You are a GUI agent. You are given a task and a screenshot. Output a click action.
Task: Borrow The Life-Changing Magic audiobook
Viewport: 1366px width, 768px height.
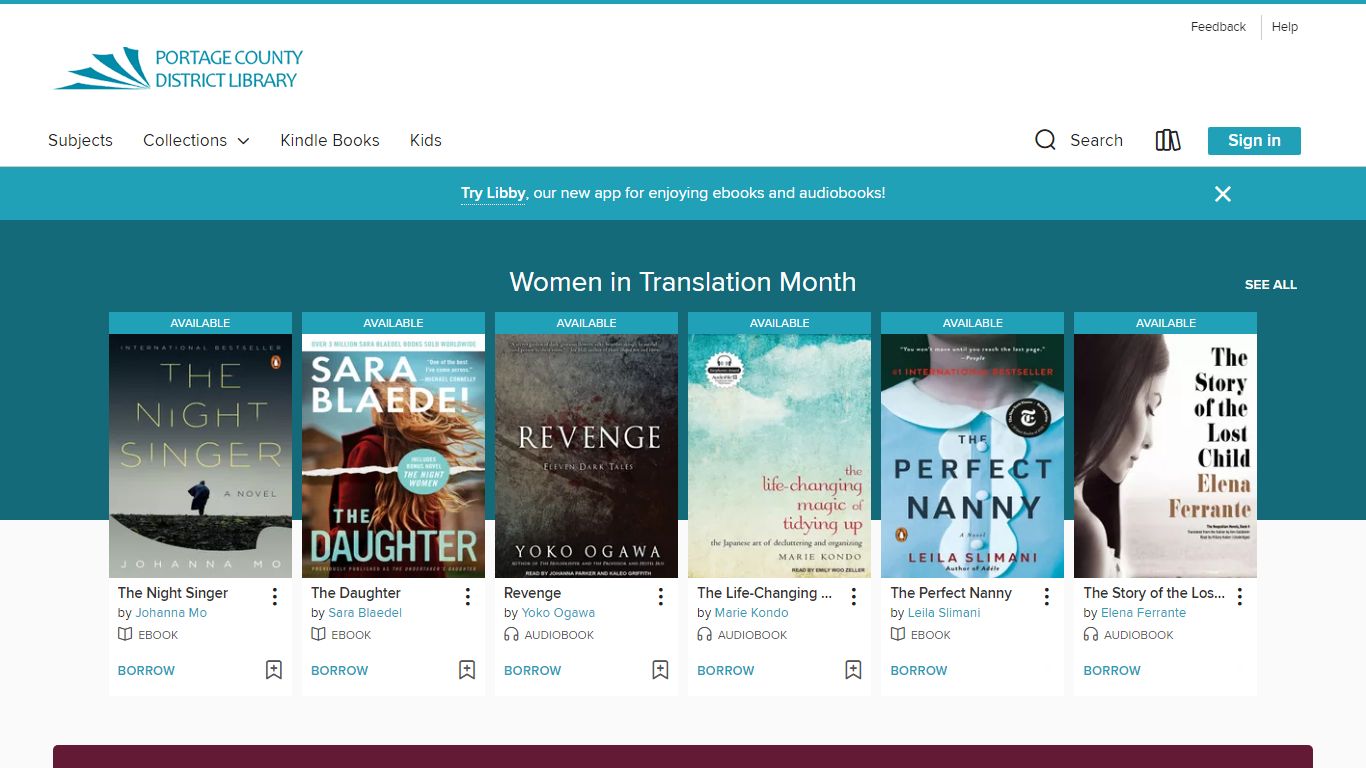[725, 671]
